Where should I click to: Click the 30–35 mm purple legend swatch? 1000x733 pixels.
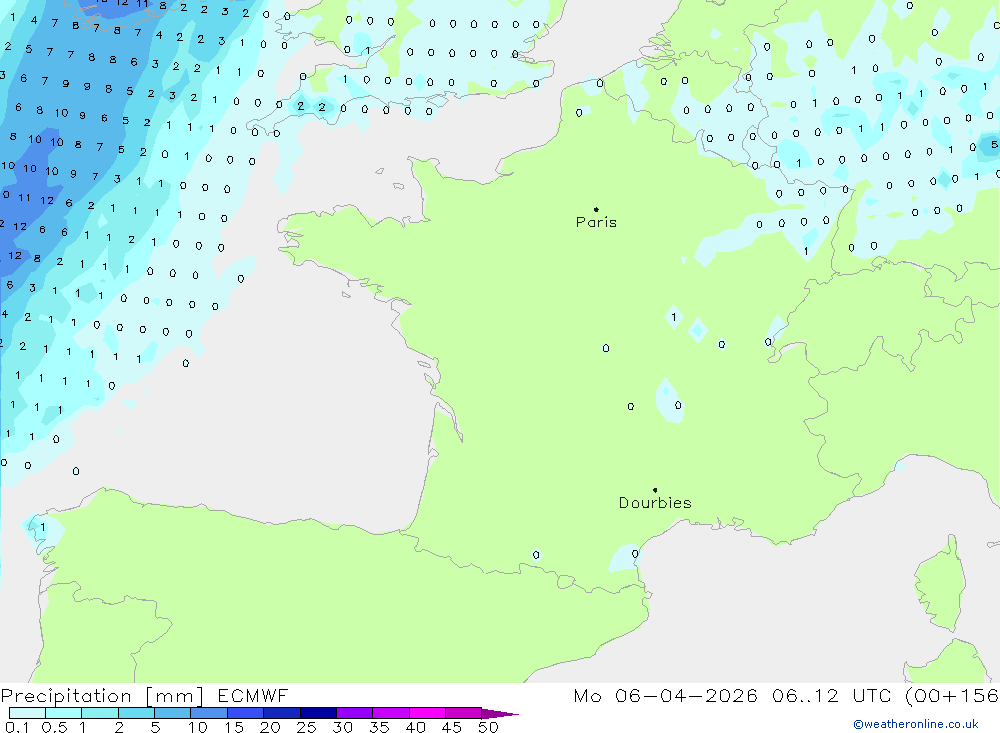[354, 713]
